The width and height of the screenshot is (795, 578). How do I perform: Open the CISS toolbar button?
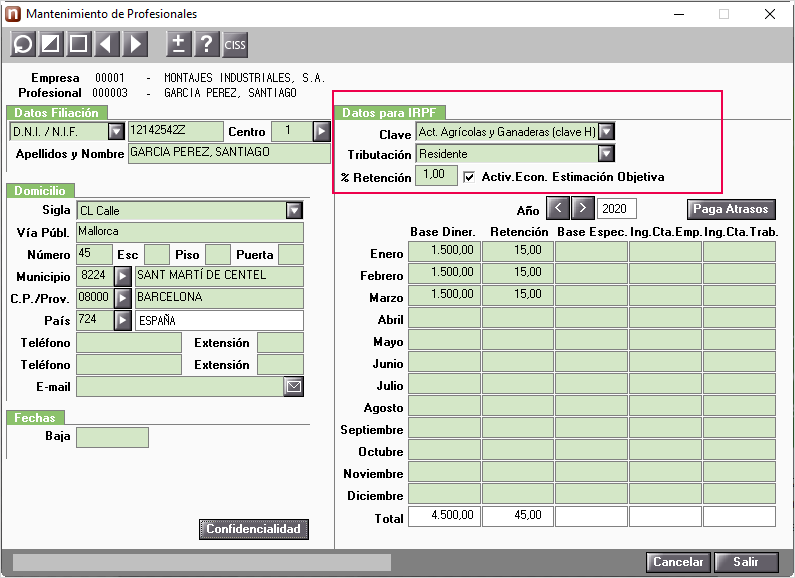(235, 44)
